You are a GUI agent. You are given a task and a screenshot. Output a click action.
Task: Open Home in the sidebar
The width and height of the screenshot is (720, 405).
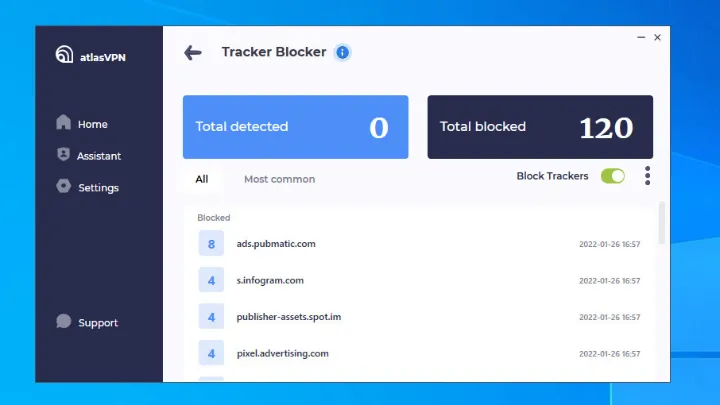point(82,124)
